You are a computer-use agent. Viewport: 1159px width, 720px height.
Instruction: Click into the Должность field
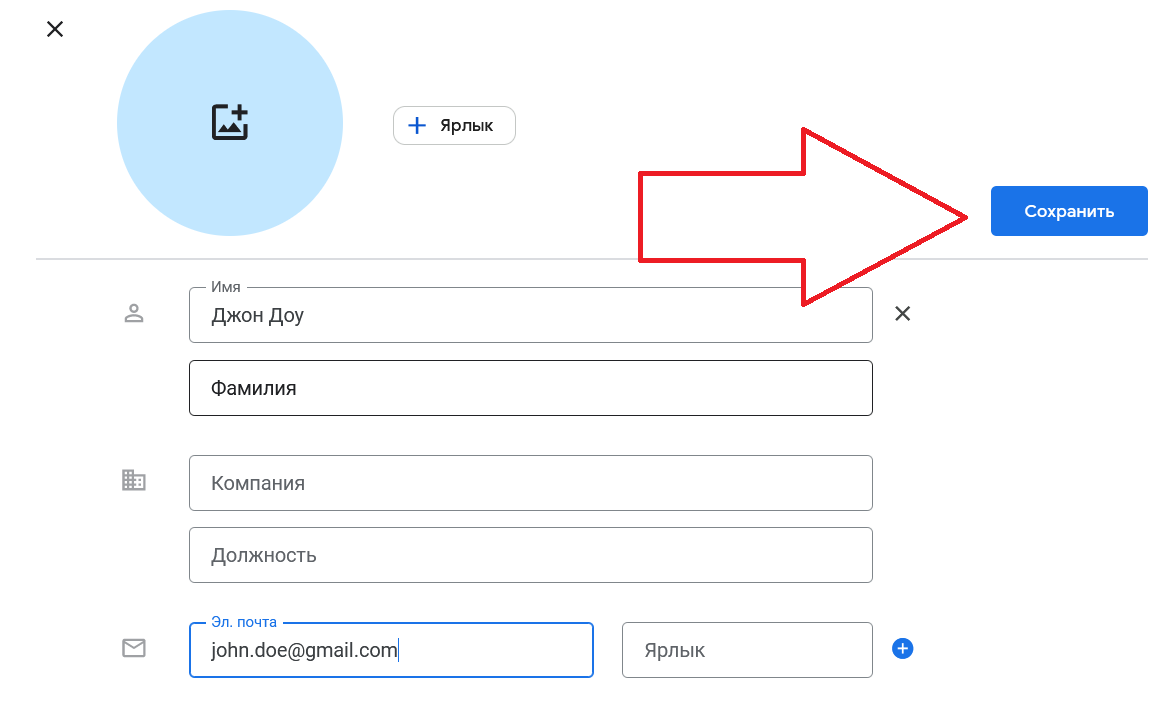pyautogui.click(x=530, y=555)
